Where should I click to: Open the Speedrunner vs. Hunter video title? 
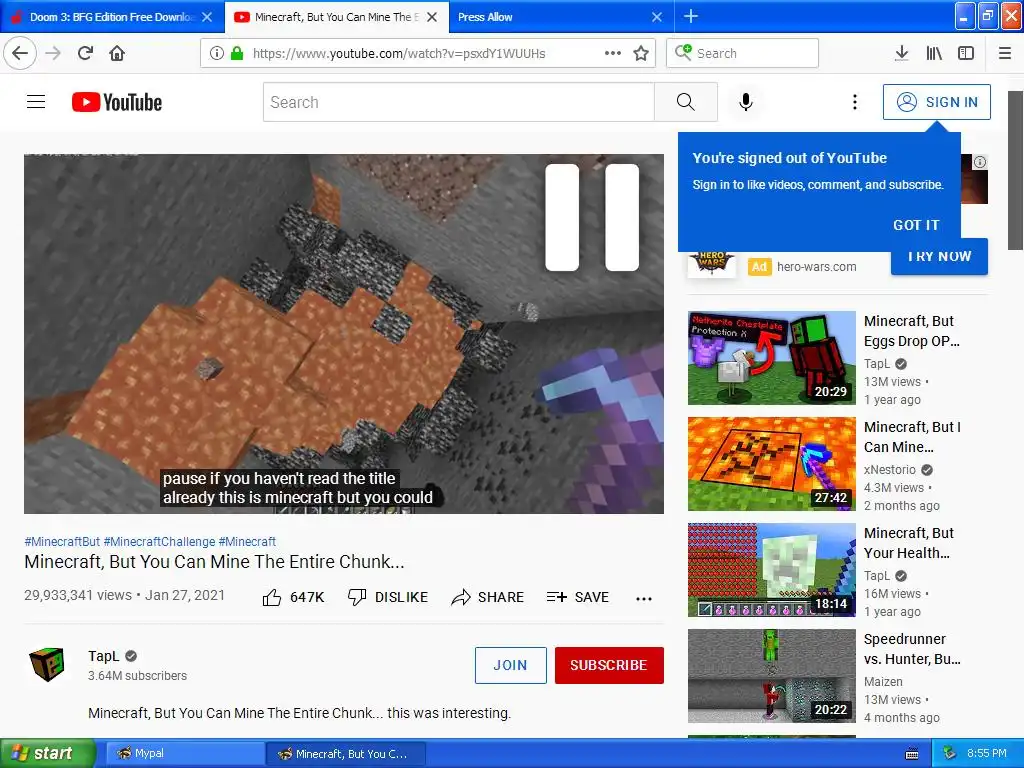pyautogui.click(x=912, y=649)
